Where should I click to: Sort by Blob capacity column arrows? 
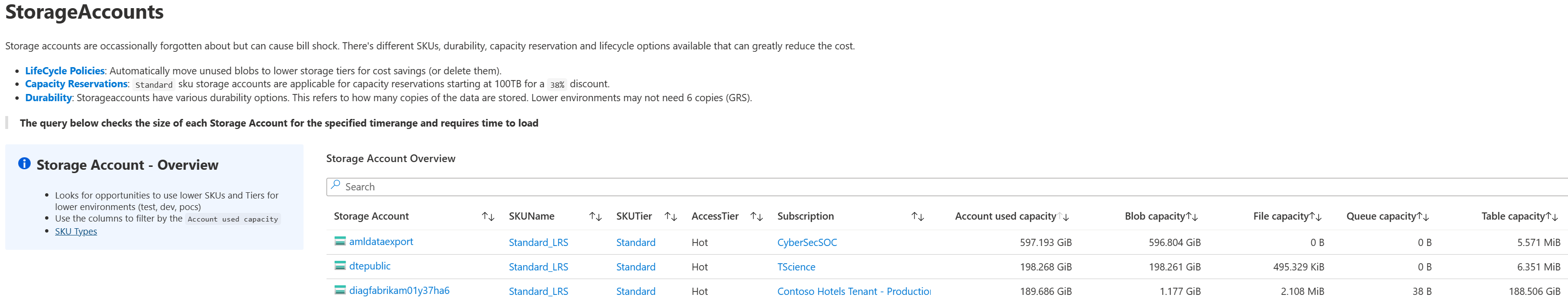1192,216
